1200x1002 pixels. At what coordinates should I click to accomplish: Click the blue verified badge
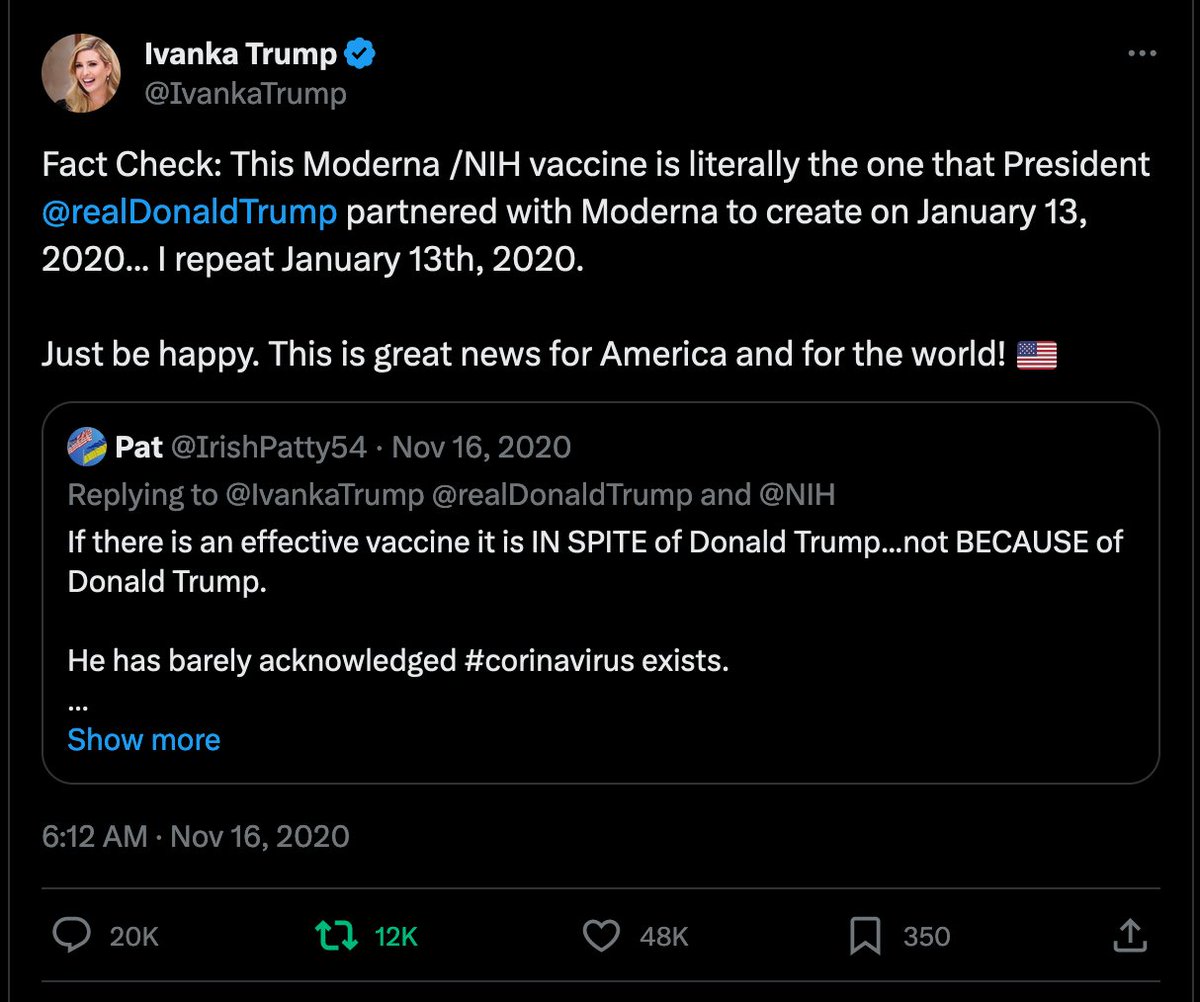(360, 54)
